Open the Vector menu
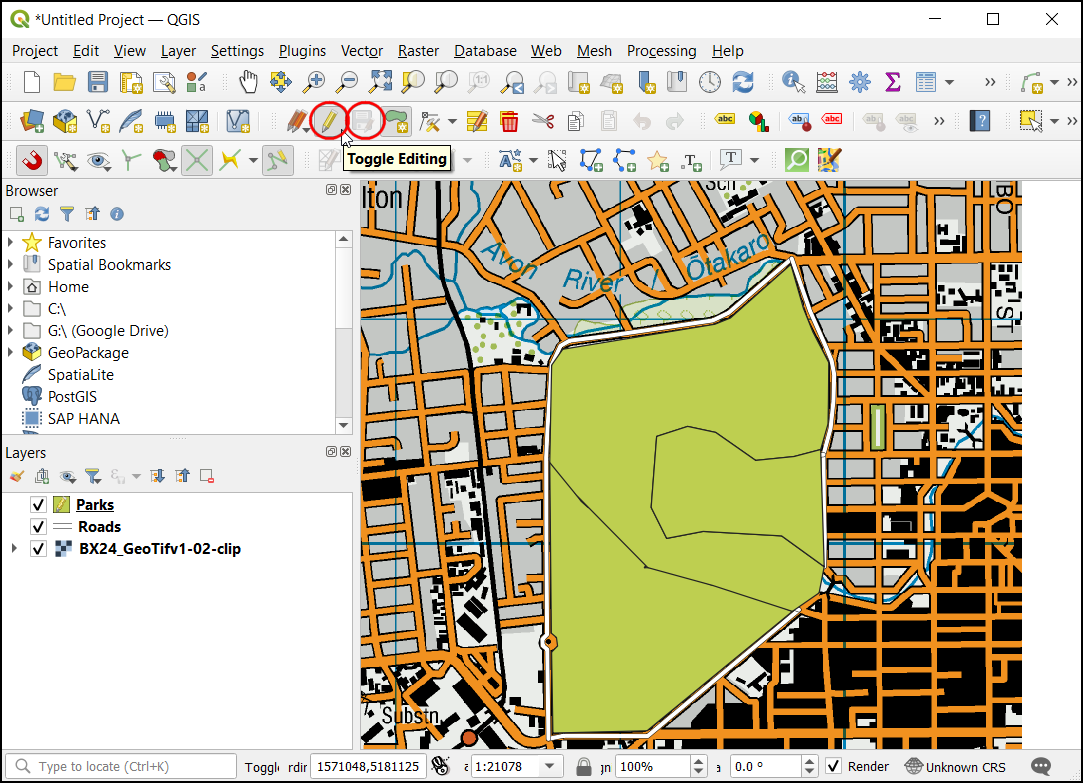This screenshot has width=1083, height=783. click(361, 51)
